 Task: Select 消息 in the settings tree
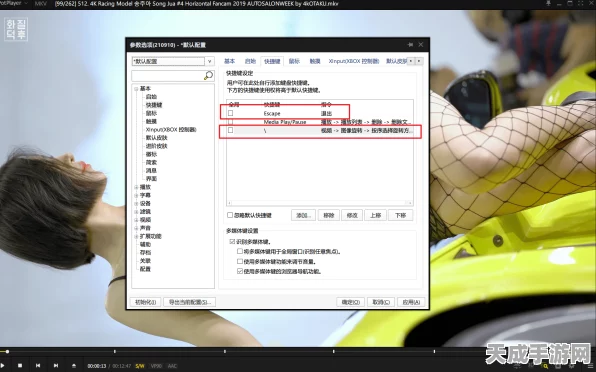(151, 171)
